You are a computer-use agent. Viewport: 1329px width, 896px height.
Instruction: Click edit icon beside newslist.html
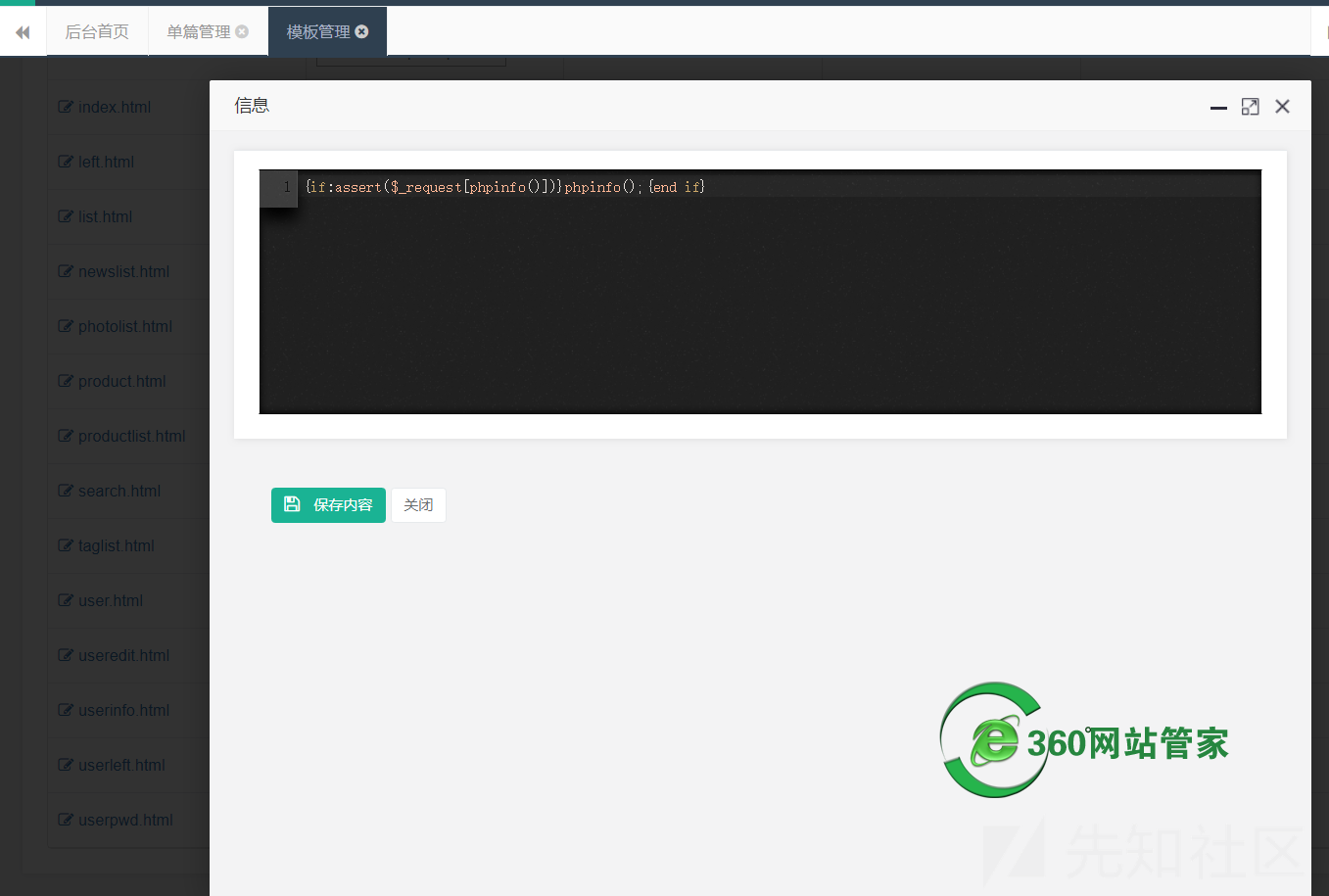pos(66,271)
